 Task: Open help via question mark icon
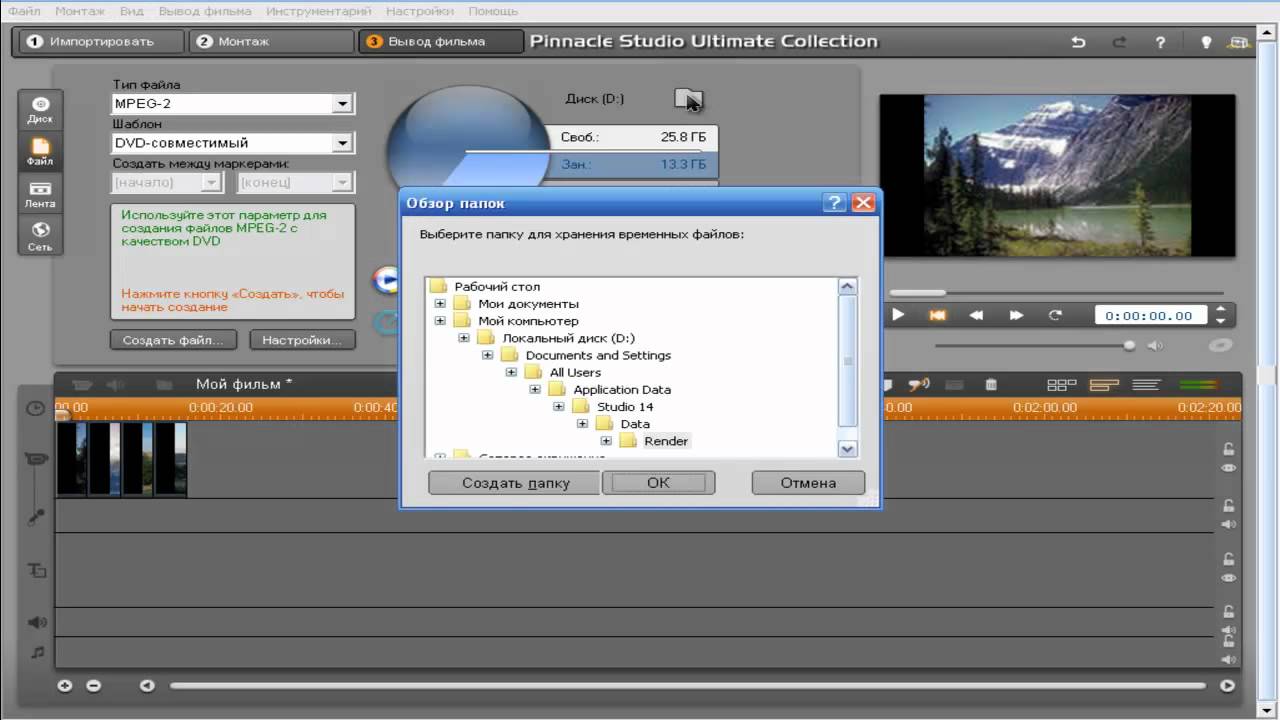point(1160,42)
